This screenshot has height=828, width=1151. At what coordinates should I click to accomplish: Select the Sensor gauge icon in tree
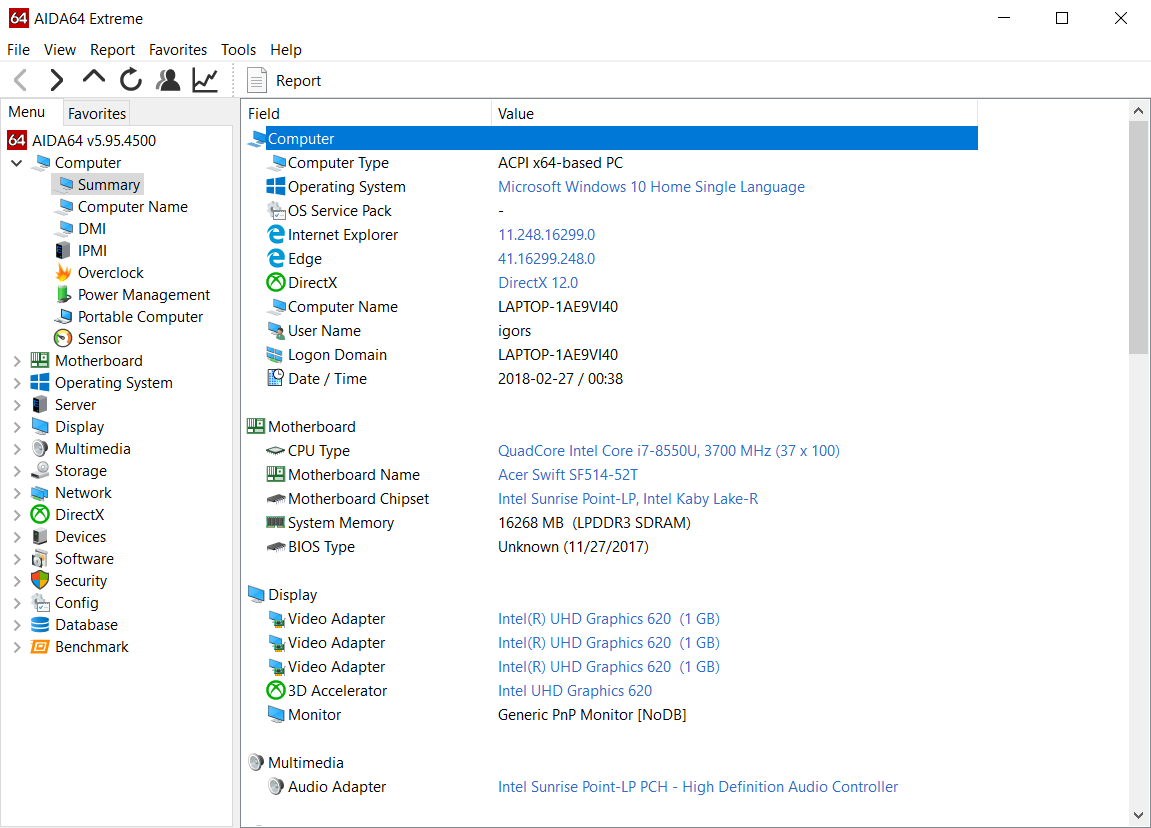click(x=64, y=338)
